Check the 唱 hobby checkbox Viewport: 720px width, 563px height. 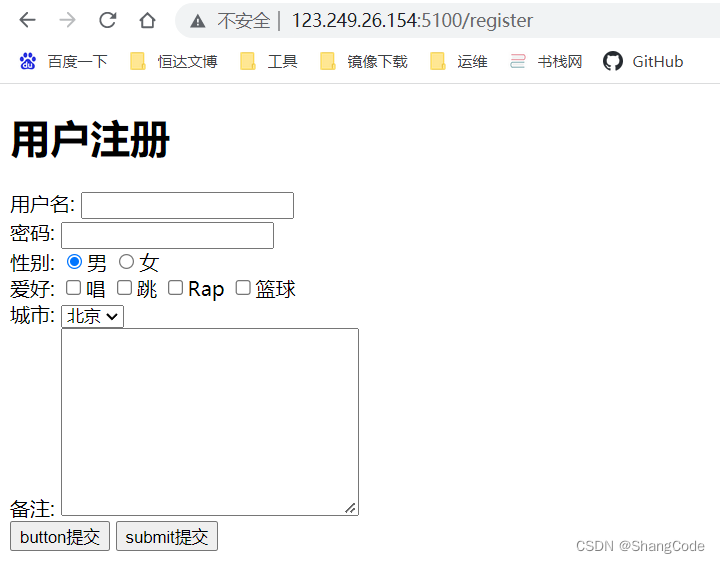click(73, 288)
